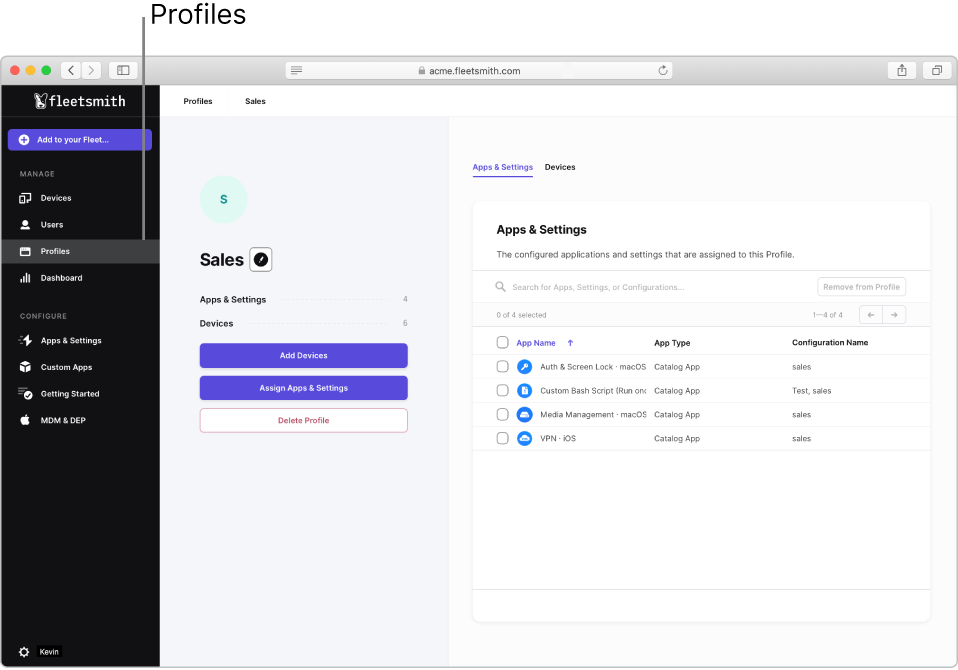Click the Auth & Screen Lock key icon
958x670 pixels.
[x=524, y=367]
